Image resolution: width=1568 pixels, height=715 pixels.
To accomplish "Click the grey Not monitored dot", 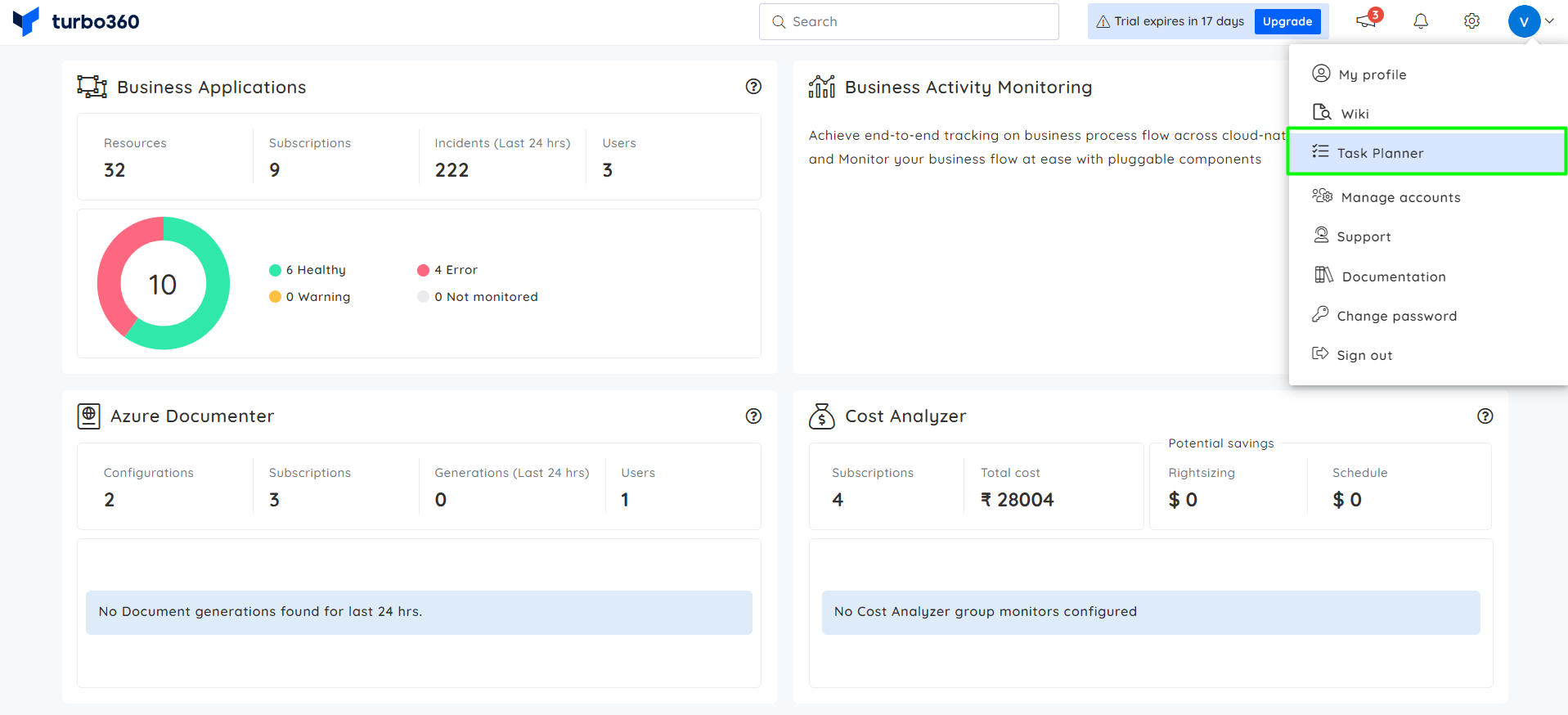I will (423, 297).
